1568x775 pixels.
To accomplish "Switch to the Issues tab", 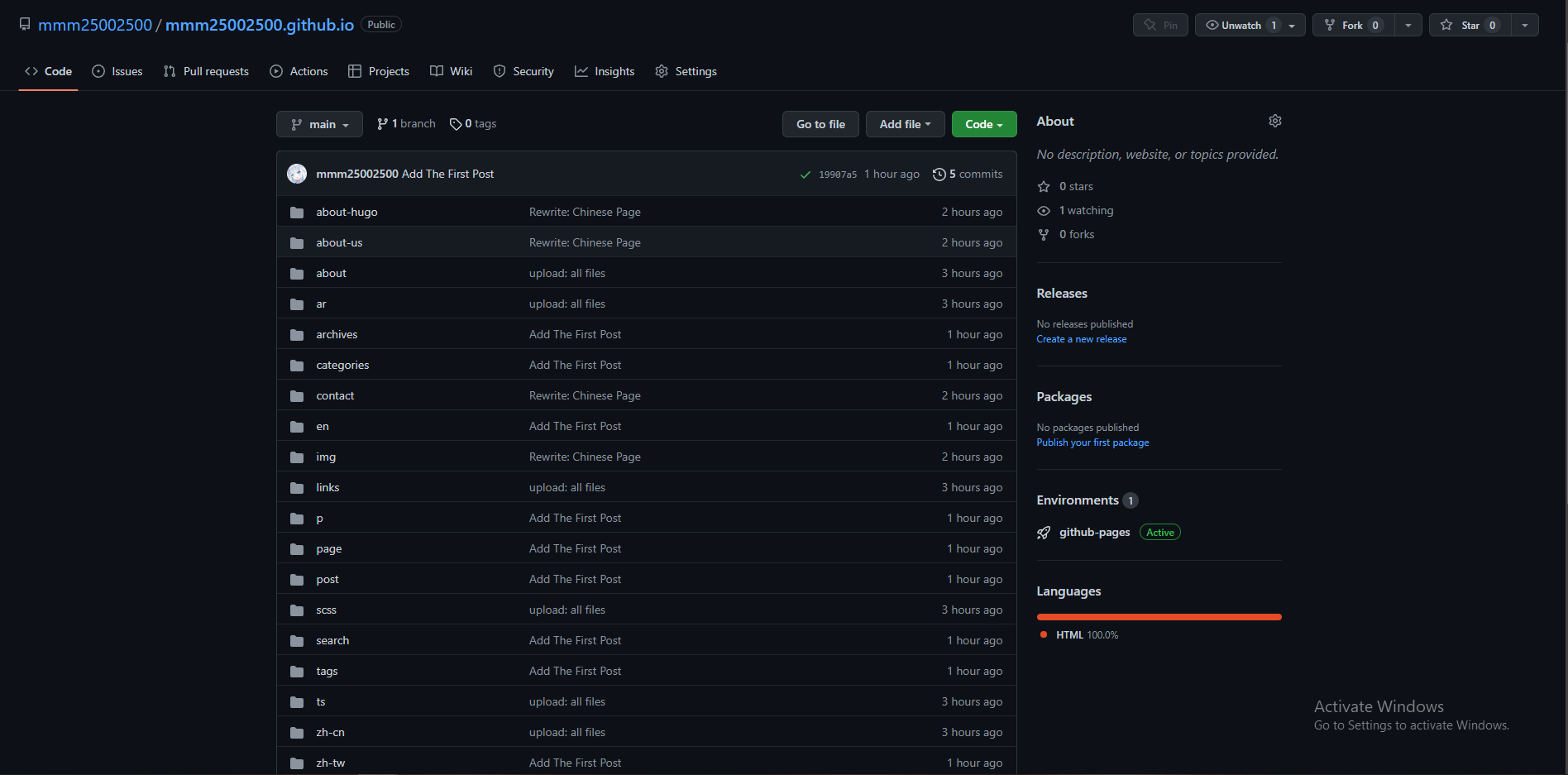I will point(117,71).
